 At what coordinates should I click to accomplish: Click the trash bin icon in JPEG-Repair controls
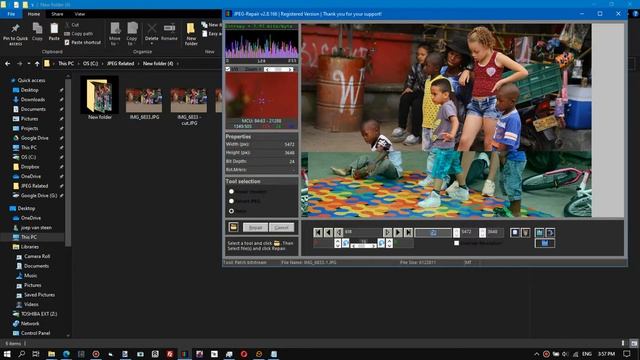(x=525, y=232)
